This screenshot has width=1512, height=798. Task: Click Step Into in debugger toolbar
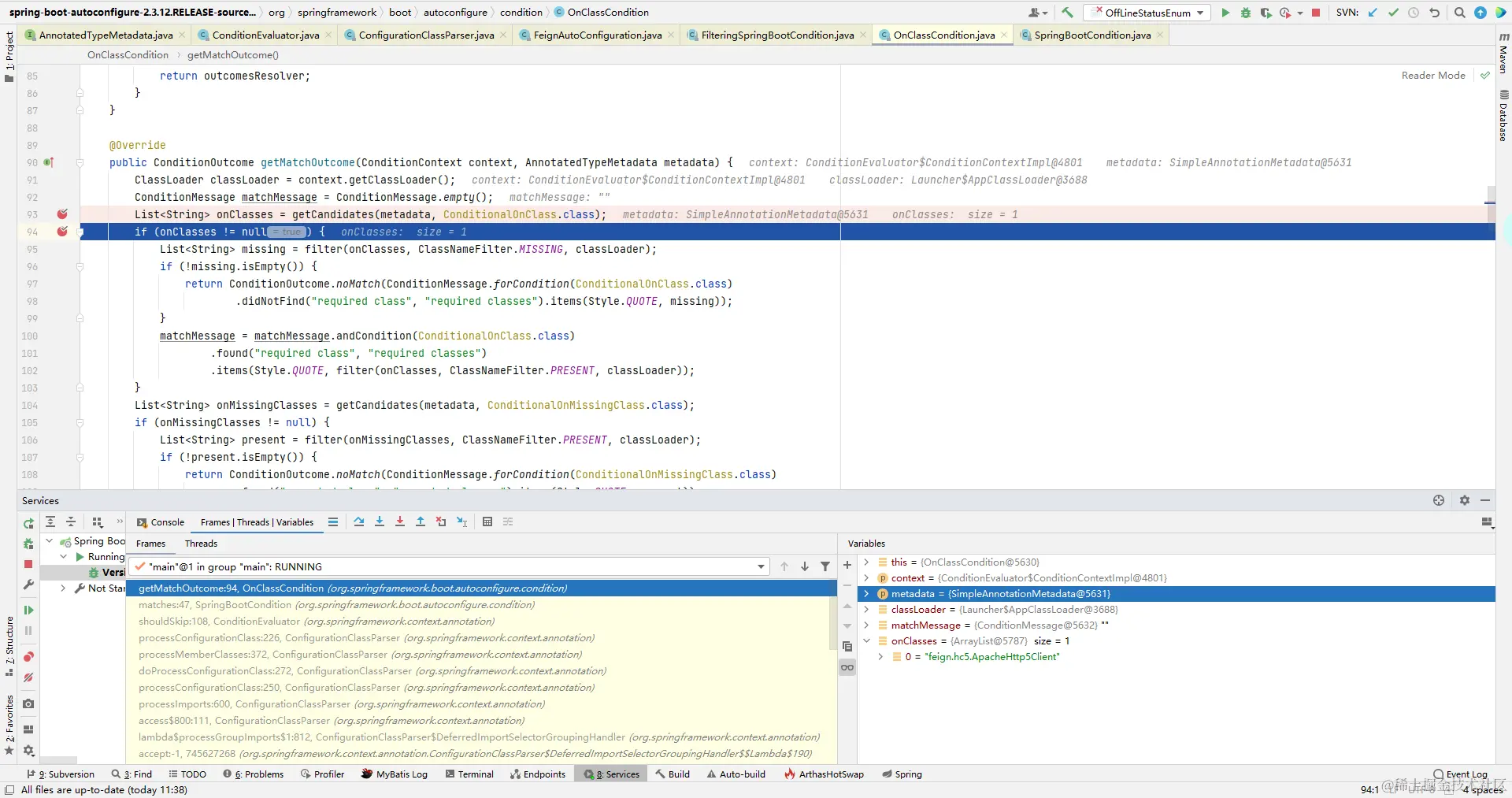click(380, 521)
